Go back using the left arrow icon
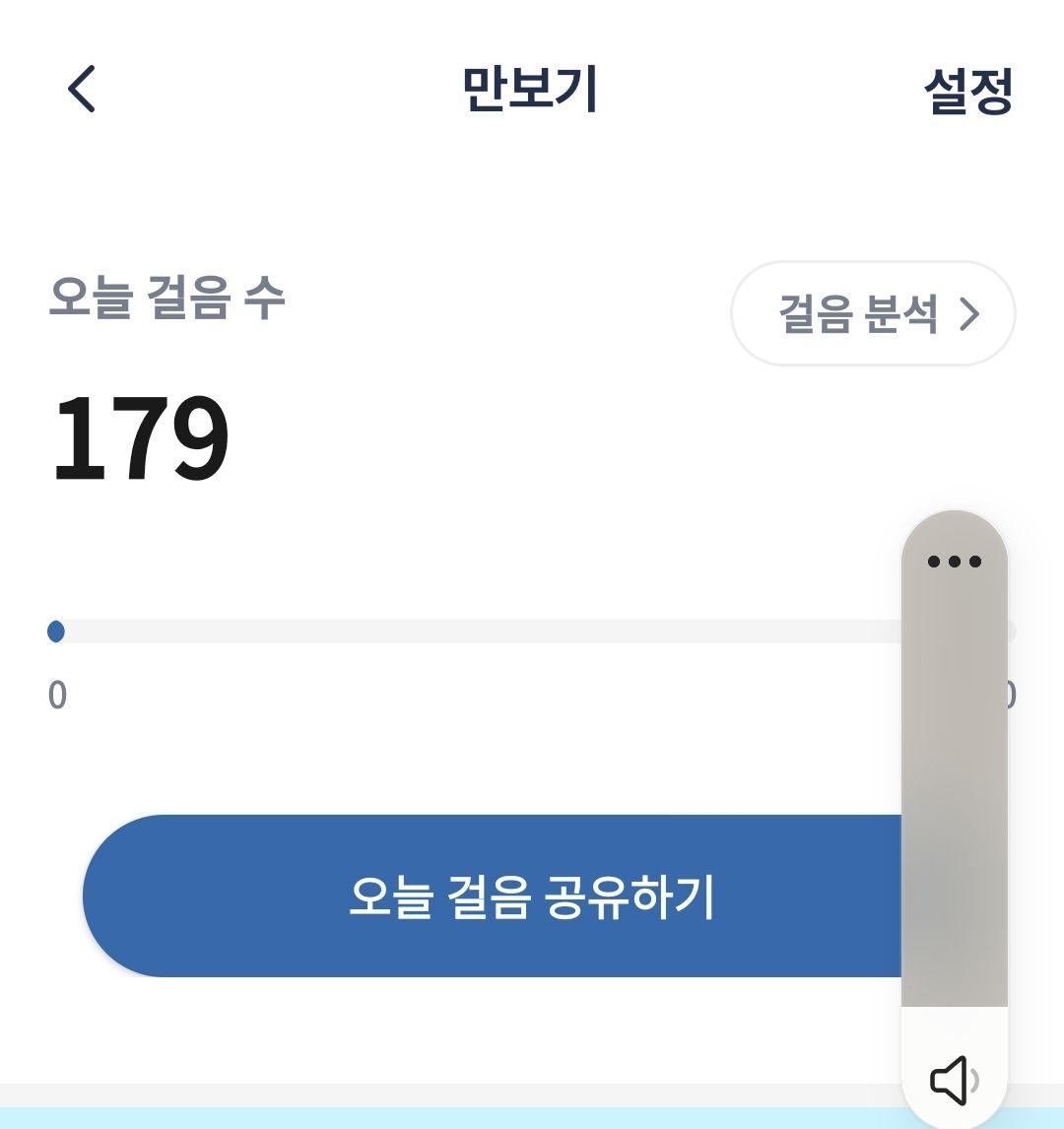Image resolution: width=1064 pixels, height=1129 pixels. (x=82, y=89)
